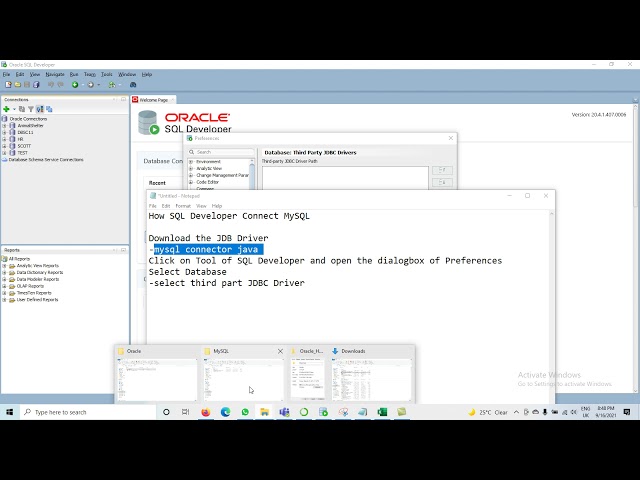The height and width of the screenshot is (480, 640).
Task: Expand Analytic View Reports folder
Action: (x=4, y=266)
